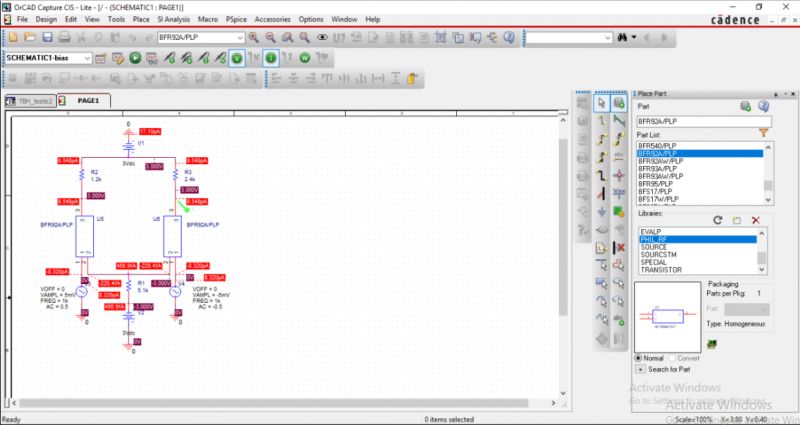Zoom to area using the third magnifier icon
This screenshot has width=800, height=425.
pos(288,37)
